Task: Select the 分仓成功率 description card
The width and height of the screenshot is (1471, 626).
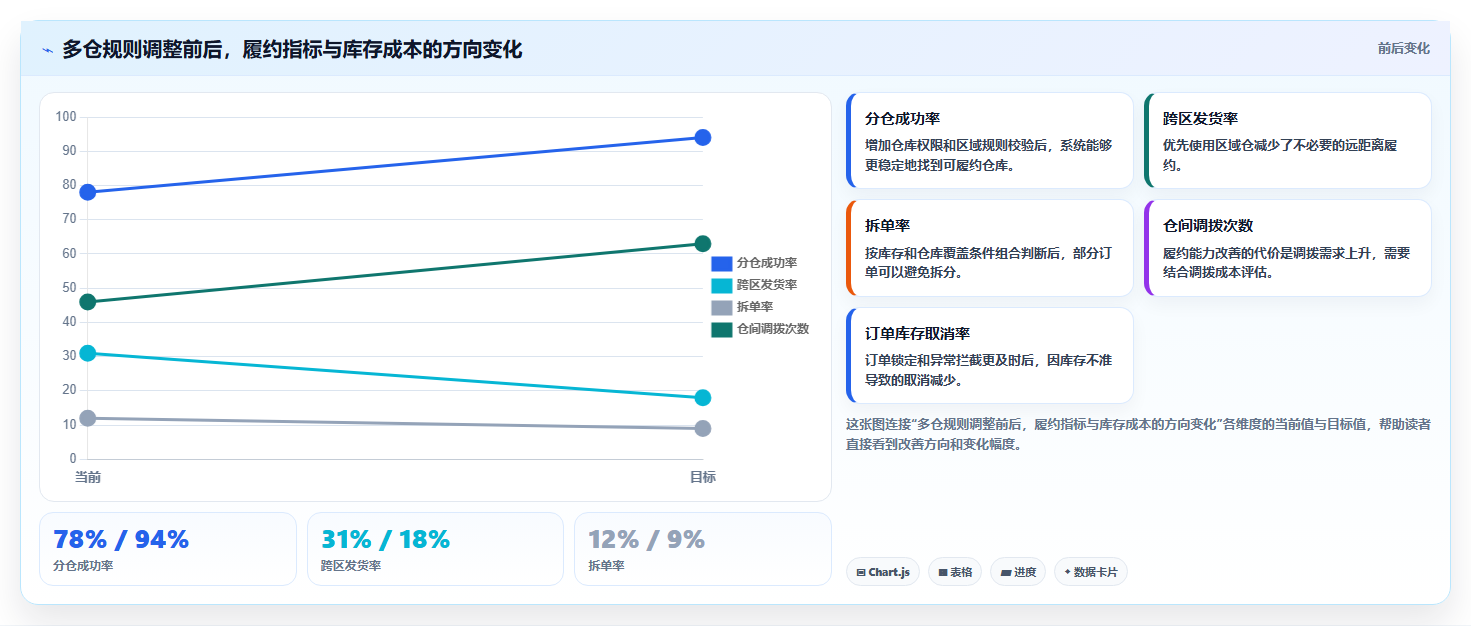Action: tap(990, 141)
